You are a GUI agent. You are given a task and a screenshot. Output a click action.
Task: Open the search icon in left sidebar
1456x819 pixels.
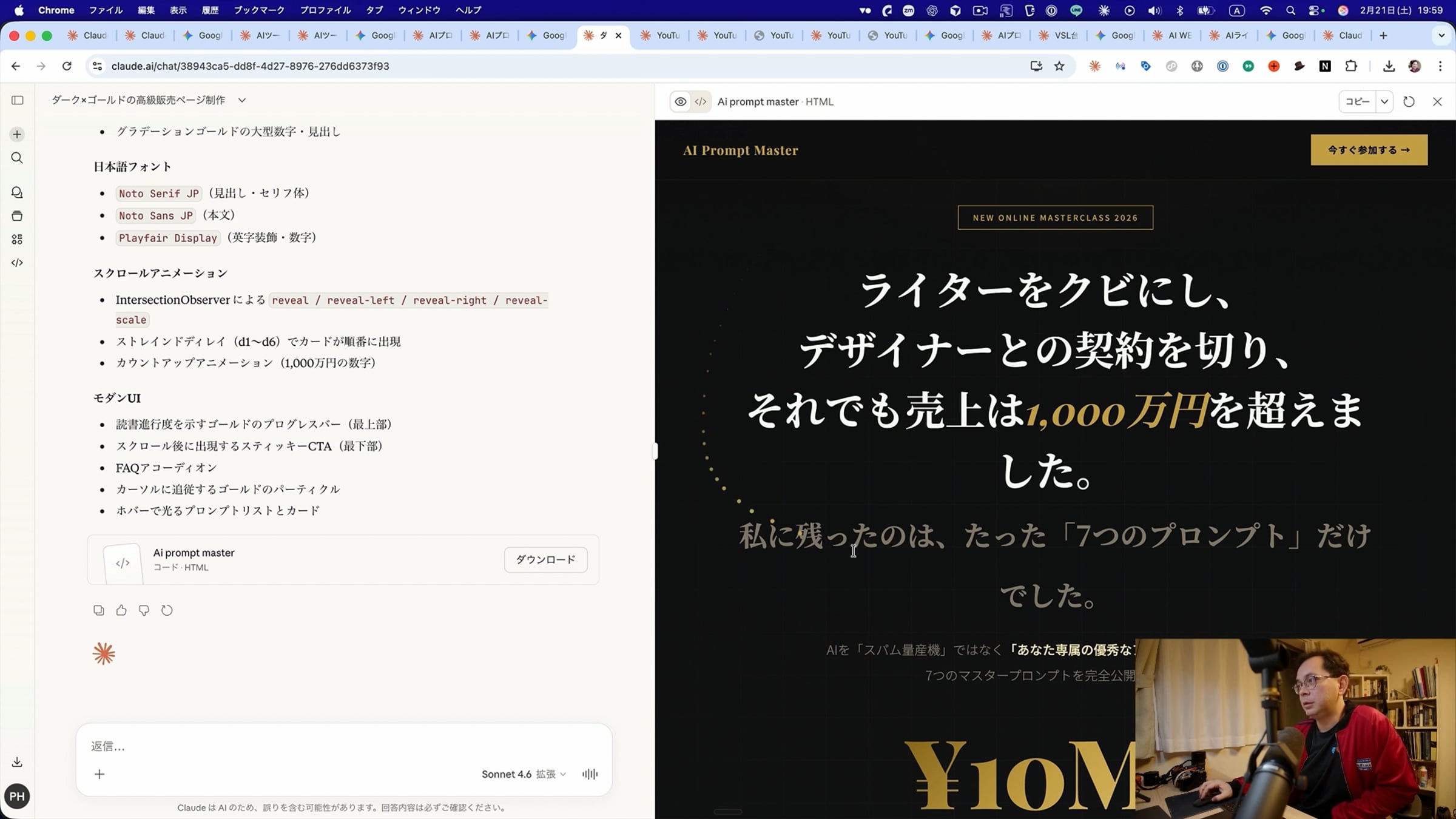(17, 158)
